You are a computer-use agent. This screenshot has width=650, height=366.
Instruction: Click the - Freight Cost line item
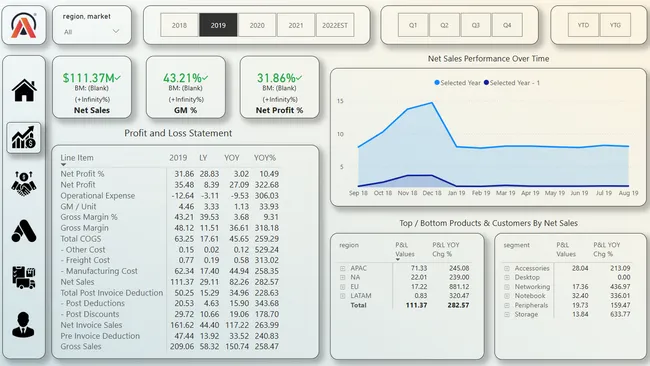(85, 260)
